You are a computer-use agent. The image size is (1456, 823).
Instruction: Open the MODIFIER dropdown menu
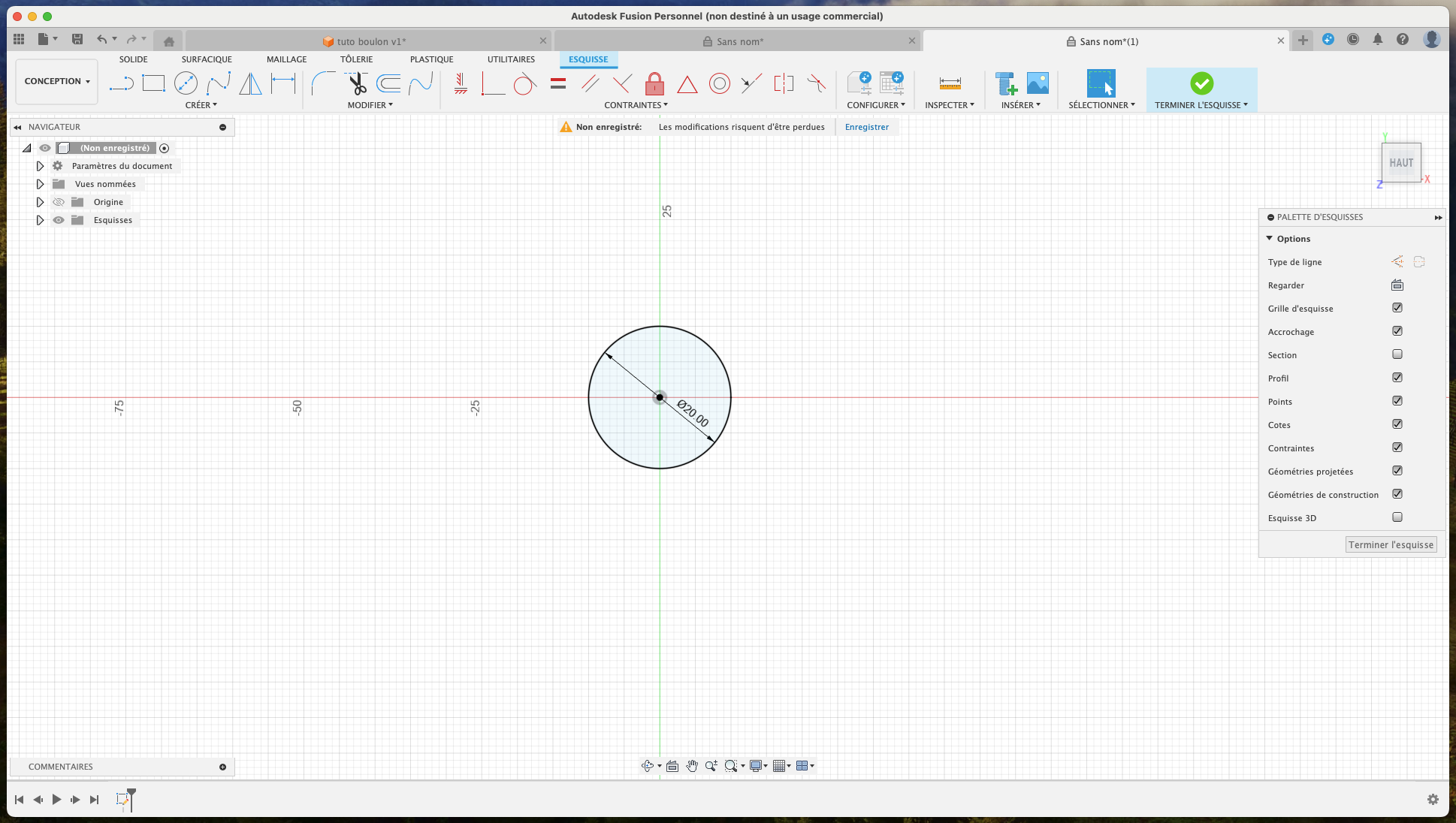(370, 105)
